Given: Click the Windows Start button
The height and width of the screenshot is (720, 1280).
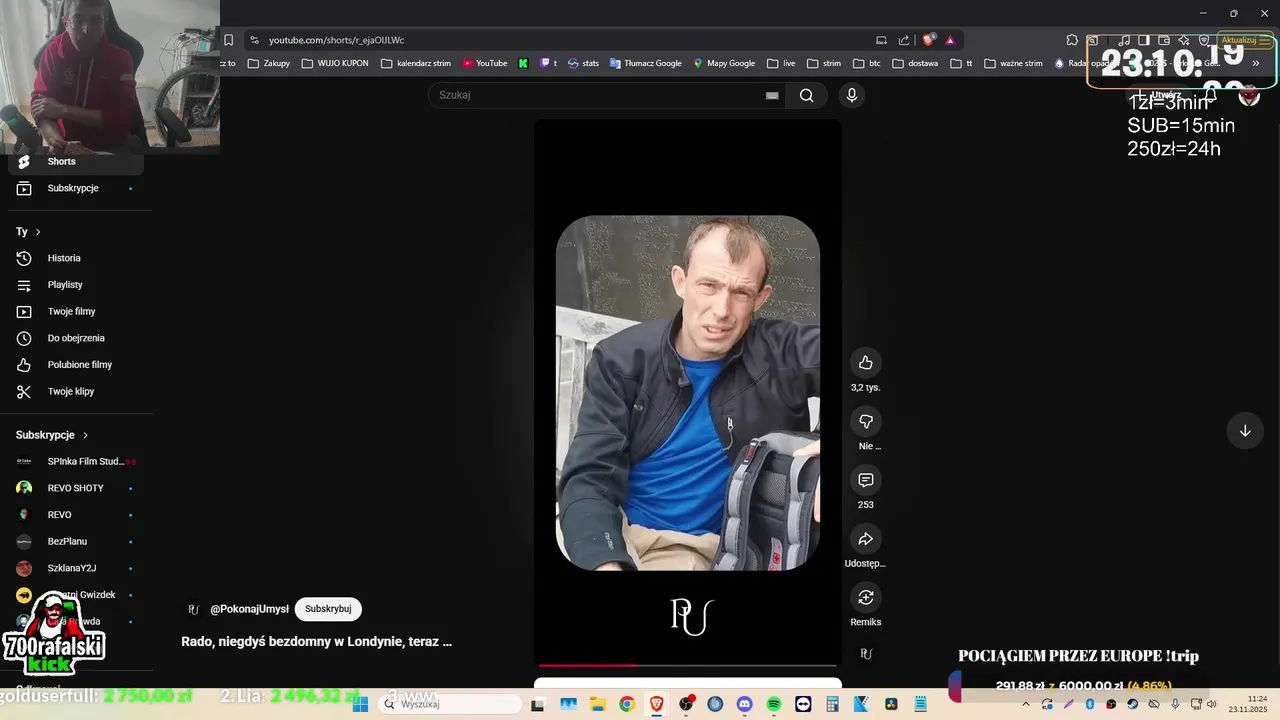Looking at the screenshot, I should click(x=360, y=704).
